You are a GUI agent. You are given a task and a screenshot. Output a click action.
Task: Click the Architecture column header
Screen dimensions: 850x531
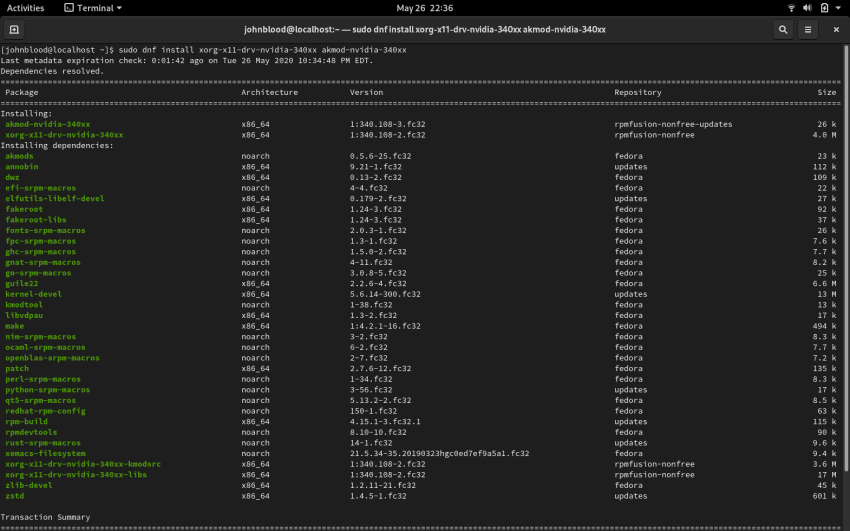pos(269,92)
